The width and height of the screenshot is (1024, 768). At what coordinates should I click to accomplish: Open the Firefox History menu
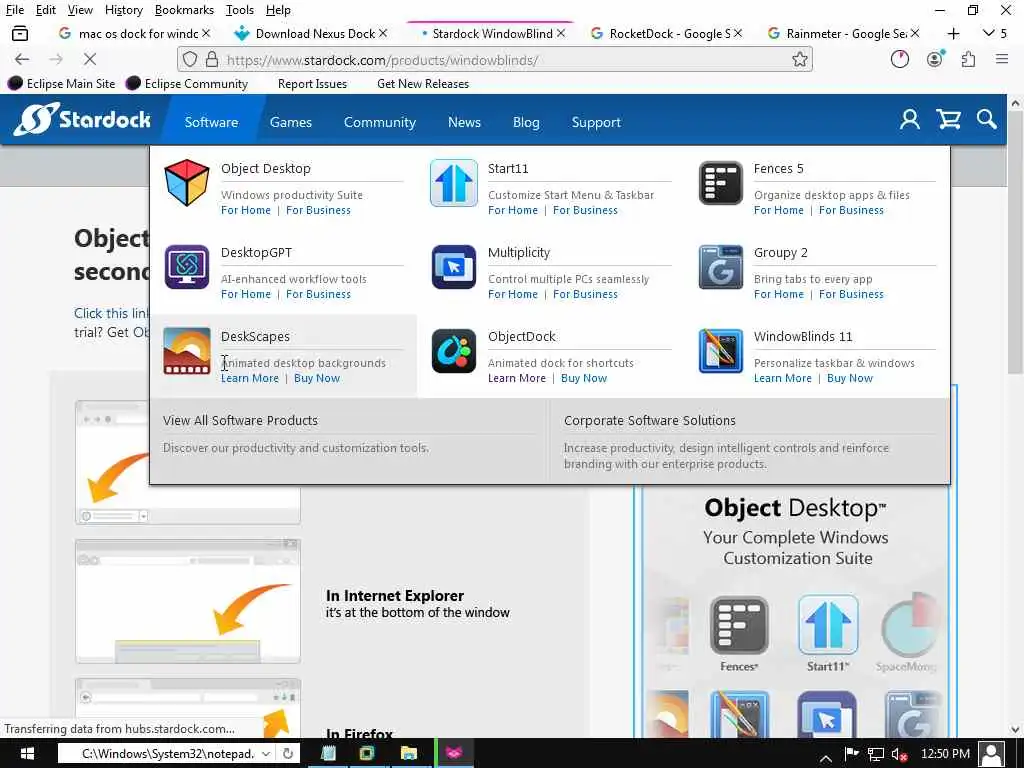coord(123,10)
